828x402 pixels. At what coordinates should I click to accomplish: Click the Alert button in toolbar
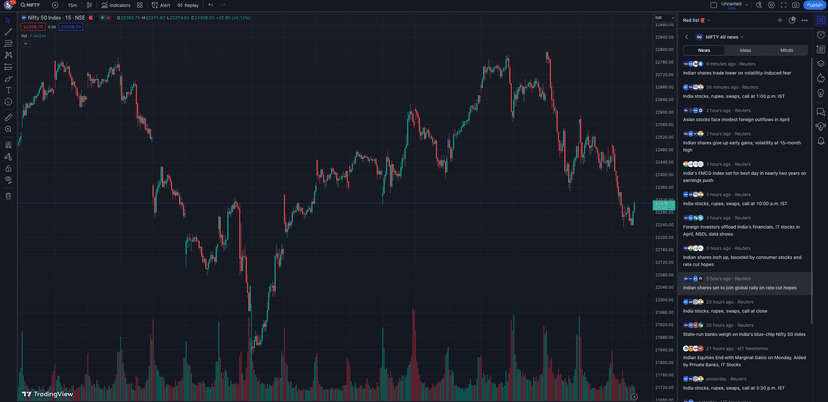162,5
